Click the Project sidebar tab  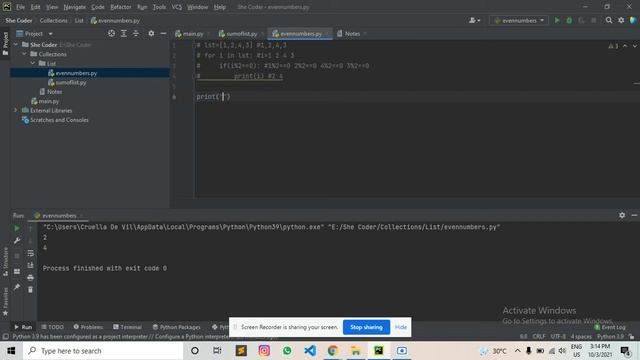5,43
